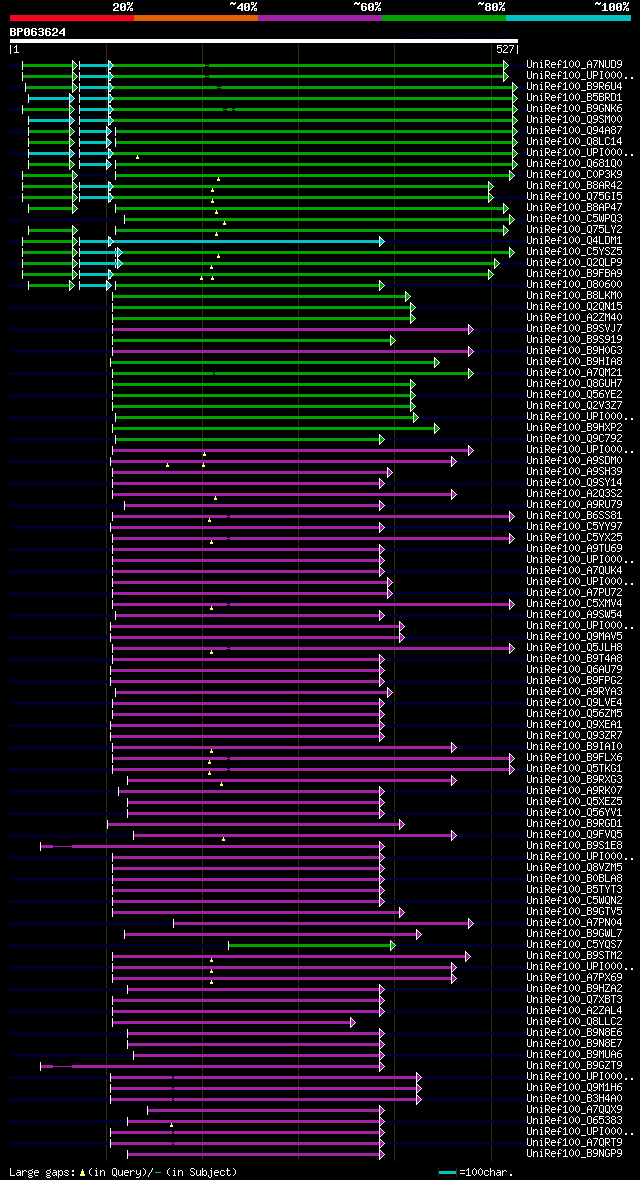
Task: Select label UniRef100_B0BLA8
Action: click(x=574, y=878)
